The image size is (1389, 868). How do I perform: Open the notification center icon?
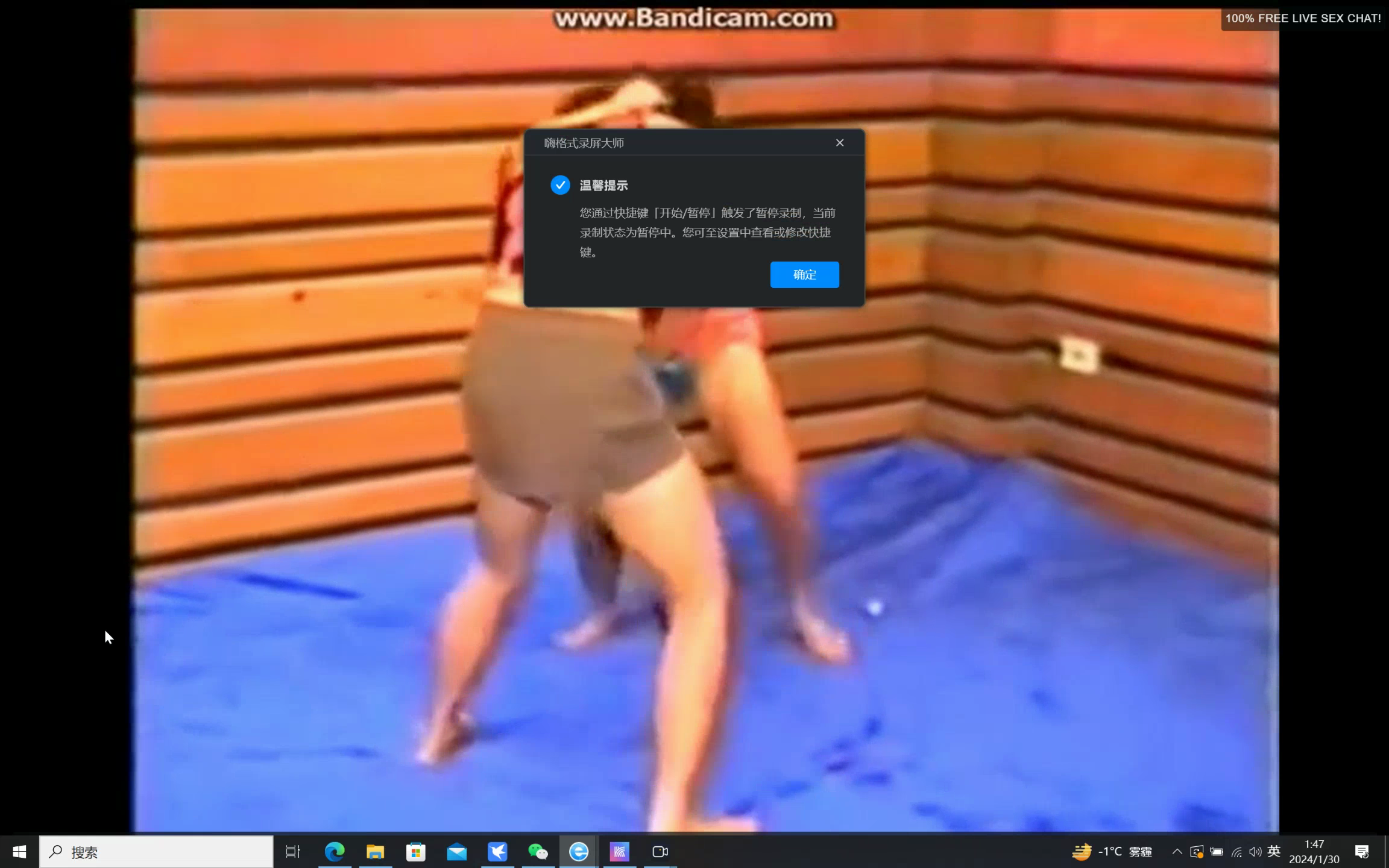(x=1362, y=852)
